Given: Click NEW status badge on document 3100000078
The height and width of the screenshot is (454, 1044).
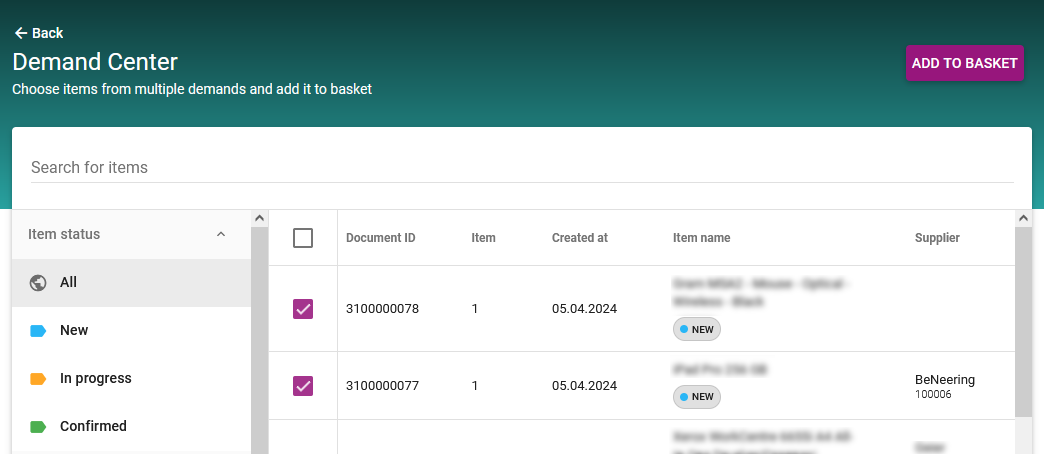Looking at the screenshot, I should pos(697,329).
